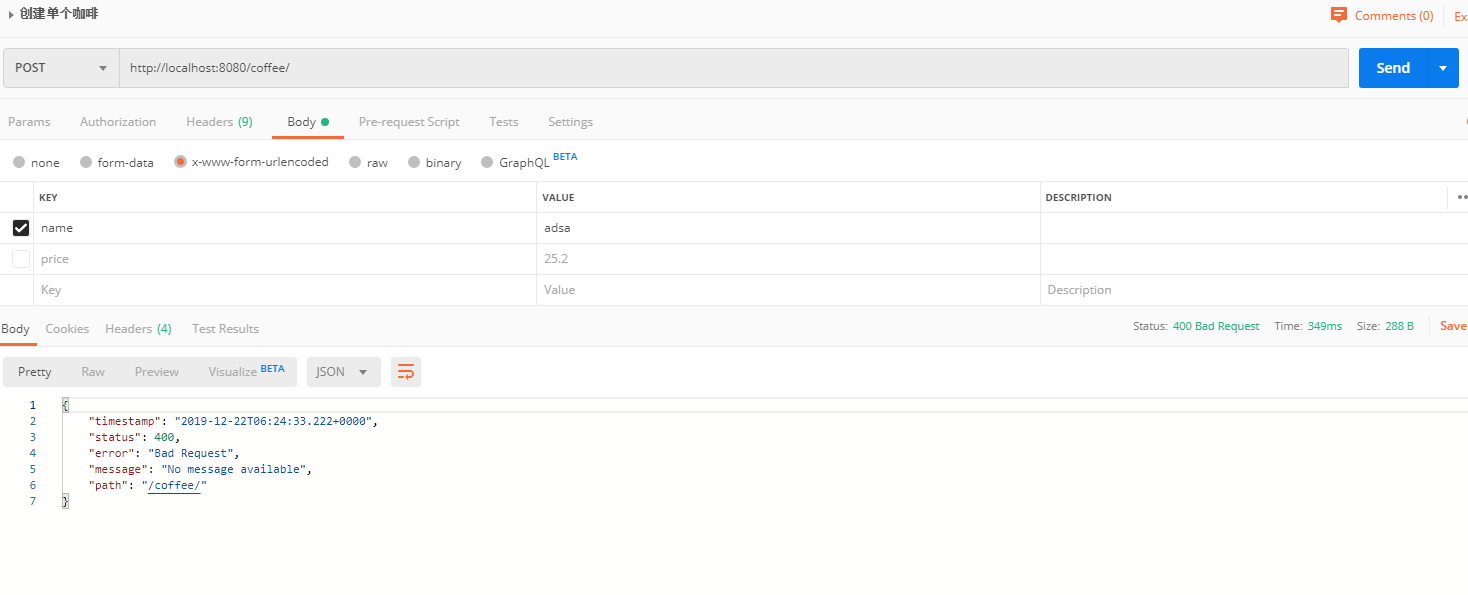Expand the request title arrow
Screen dimensions: 1468x595
11,15
